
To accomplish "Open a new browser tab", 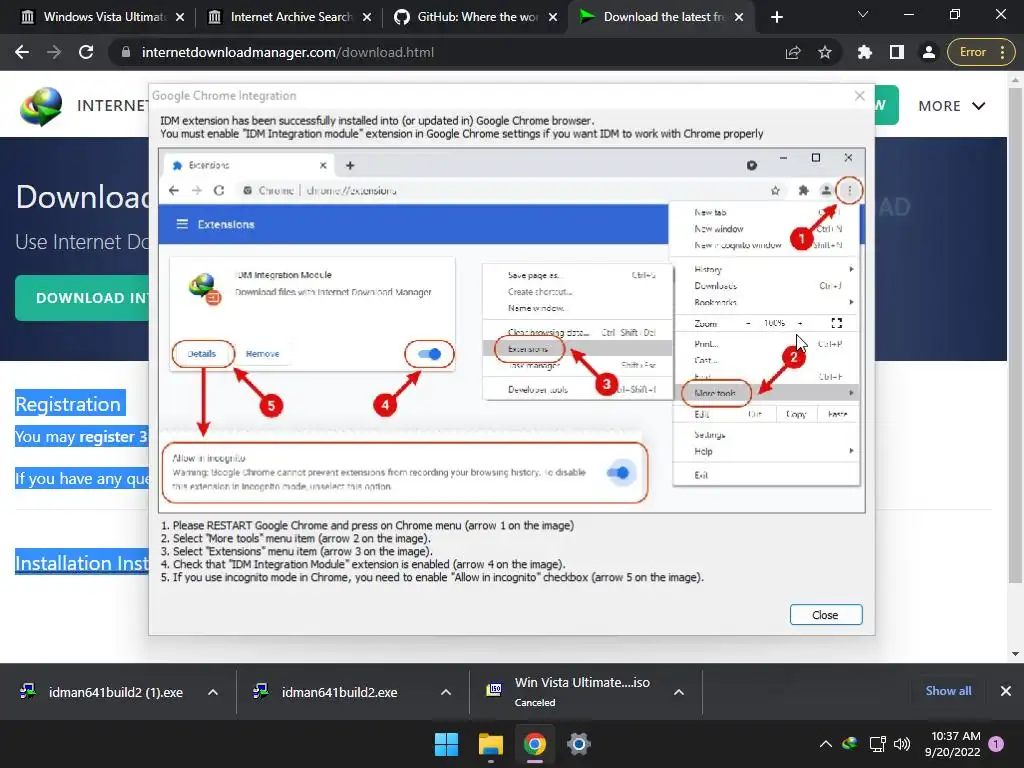I will (x=776, y=17).
